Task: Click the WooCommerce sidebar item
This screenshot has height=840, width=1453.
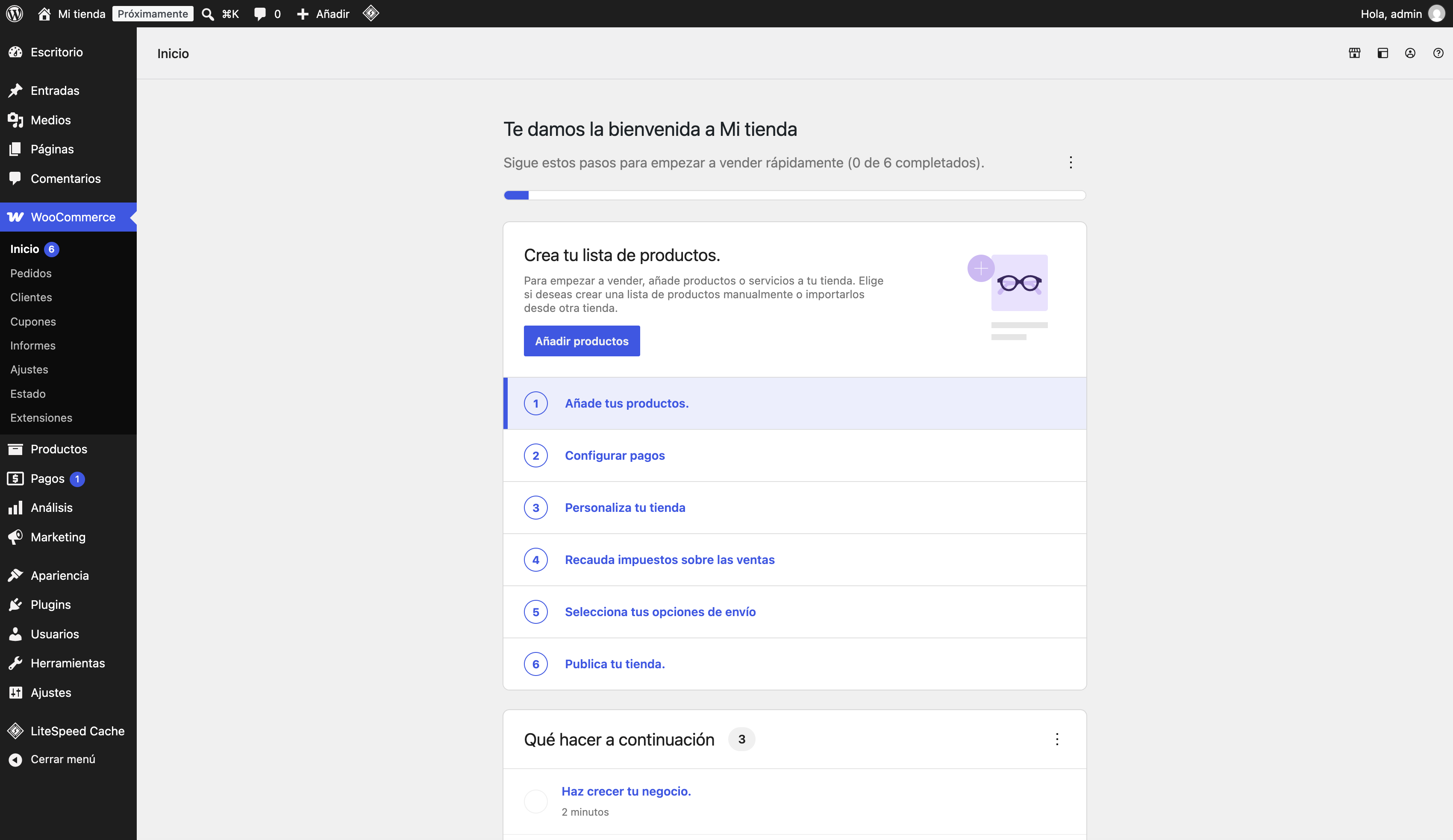Action: (x=68, y=217)
